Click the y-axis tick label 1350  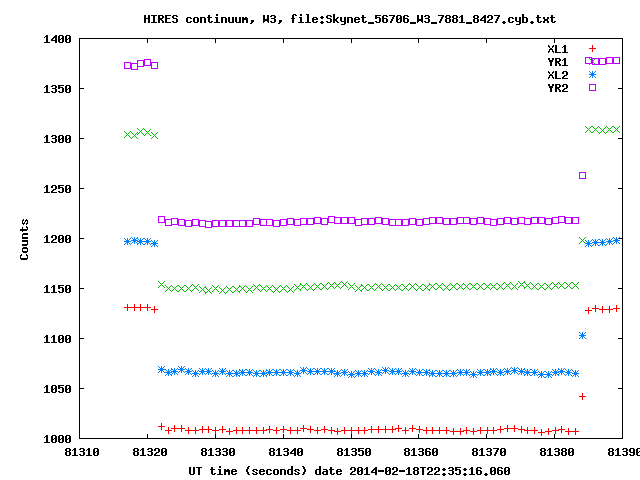(x=58, y=89)
